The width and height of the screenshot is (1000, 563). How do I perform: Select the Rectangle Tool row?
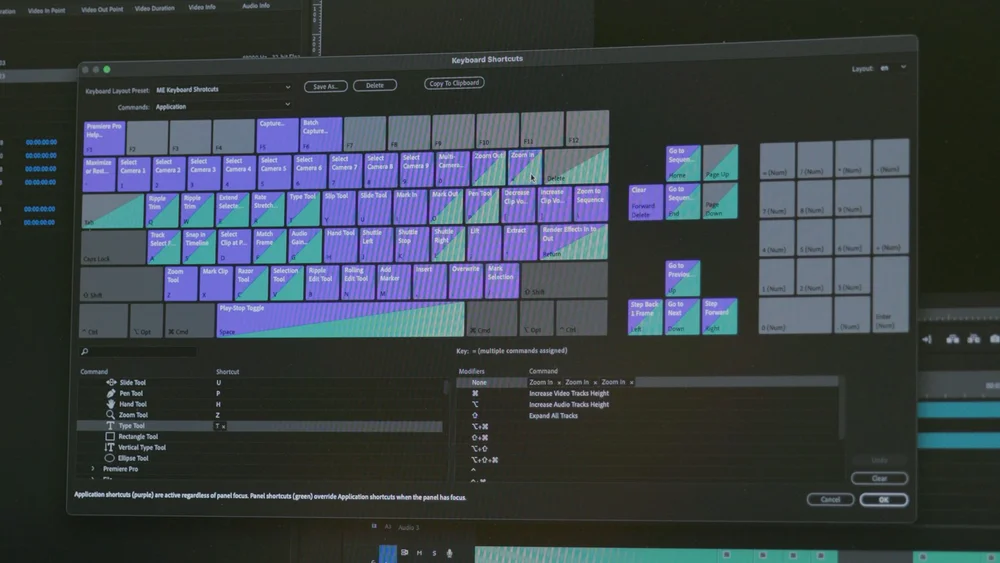pos(260,437)
